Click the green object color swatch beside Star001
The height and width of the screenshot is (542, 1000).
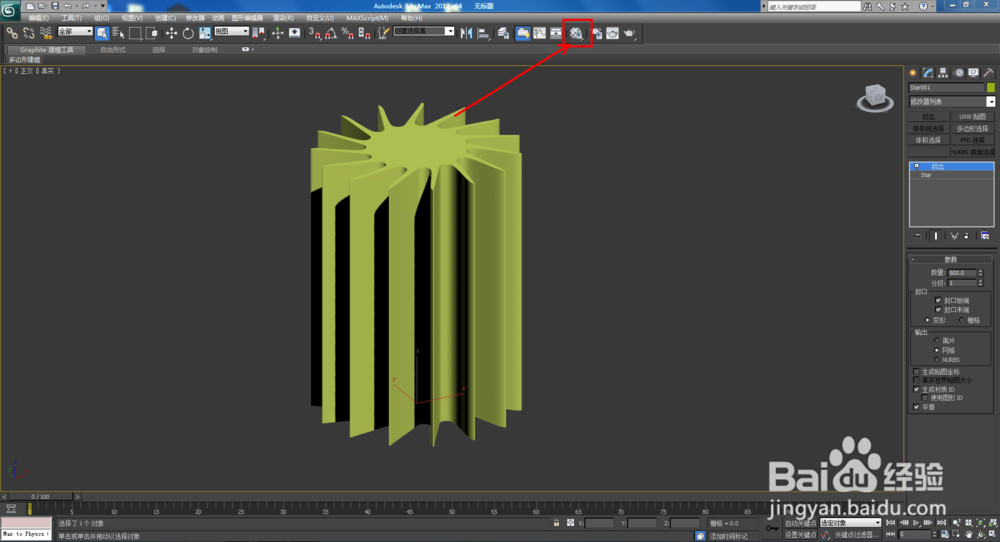[x=991, y=88]
